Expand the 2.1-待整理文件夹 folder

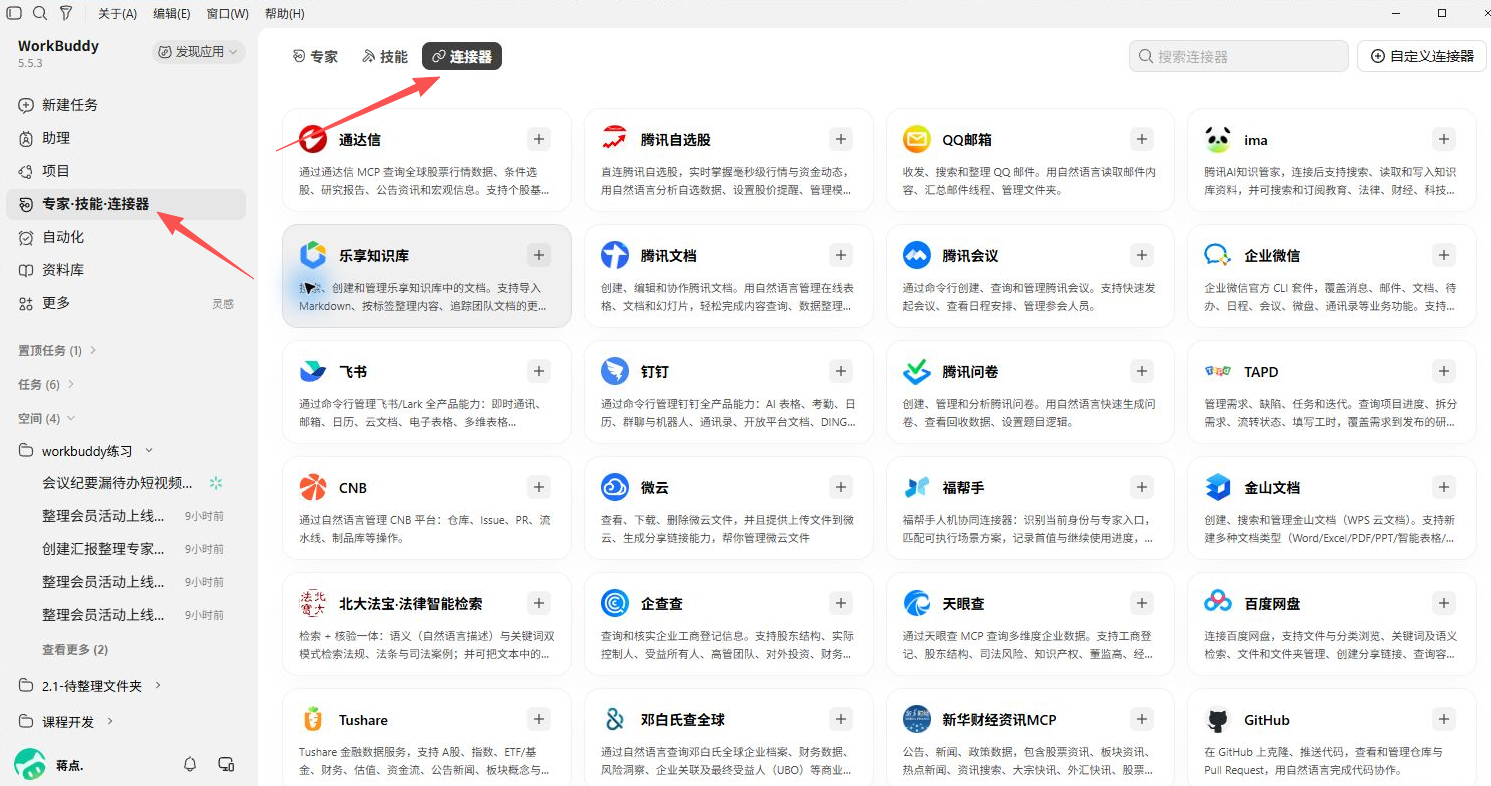(90, 686)
